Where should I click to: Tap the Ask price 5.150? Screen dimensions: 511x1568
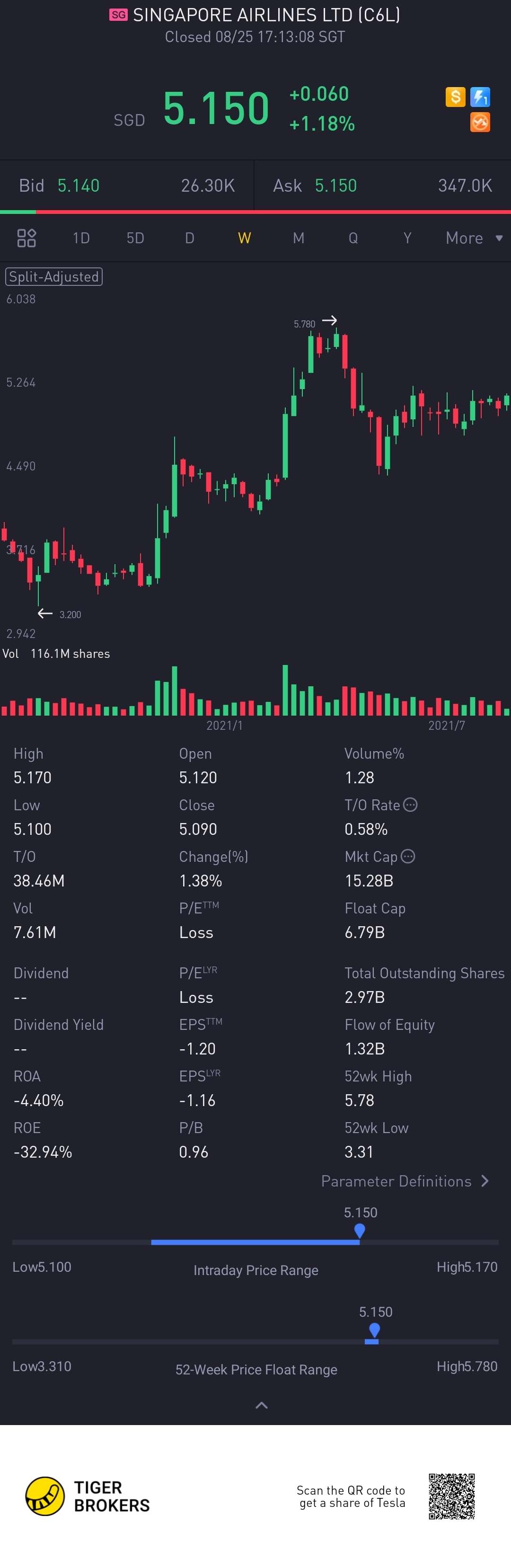pos(336,186)
